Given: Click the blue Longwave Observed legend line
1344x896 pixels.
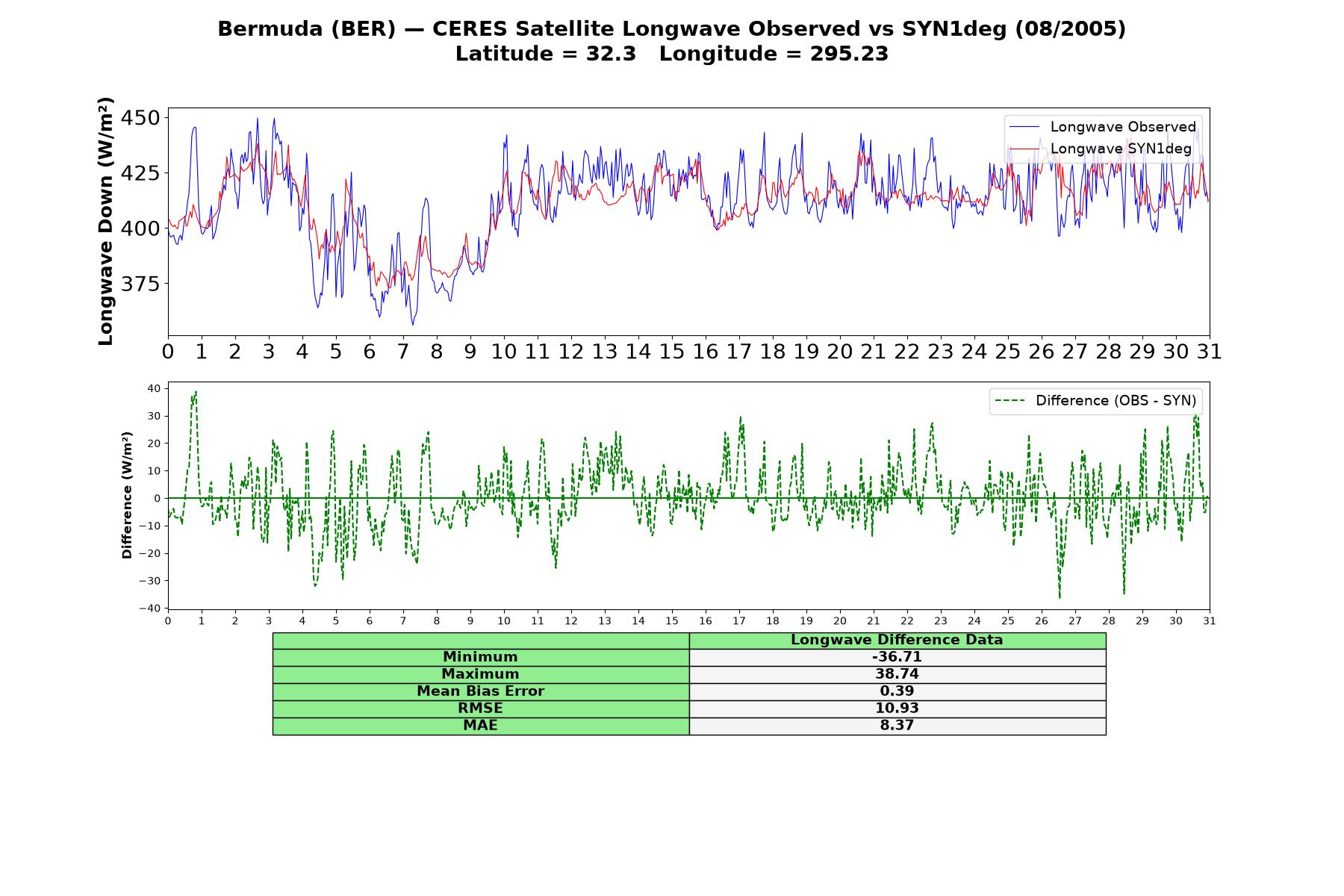Looking at the screenshot, I should click(x=1024, y=127).
